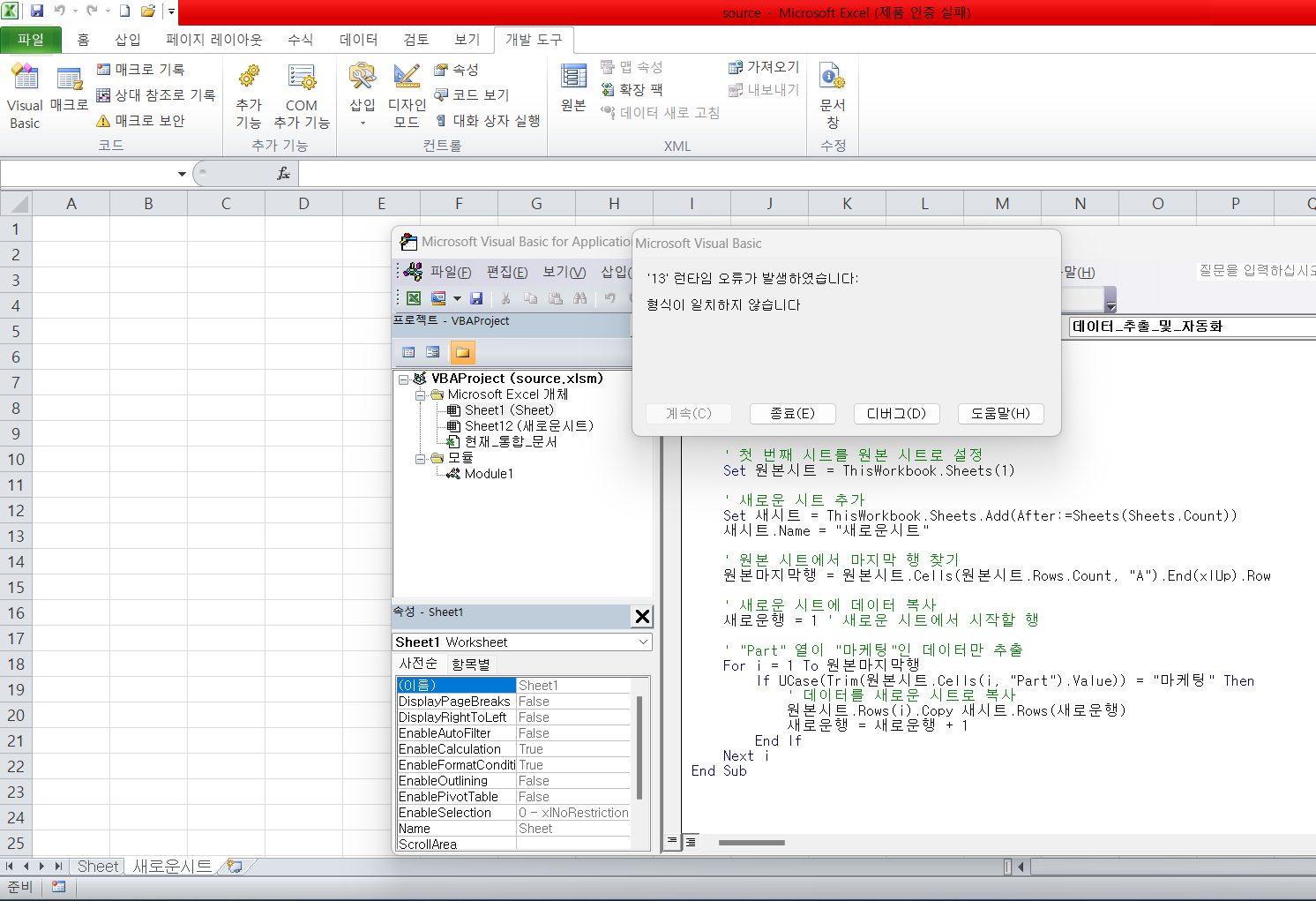Click the 매크로 기록 icon
The image size is (1316, 901).
tap(104, 69)
